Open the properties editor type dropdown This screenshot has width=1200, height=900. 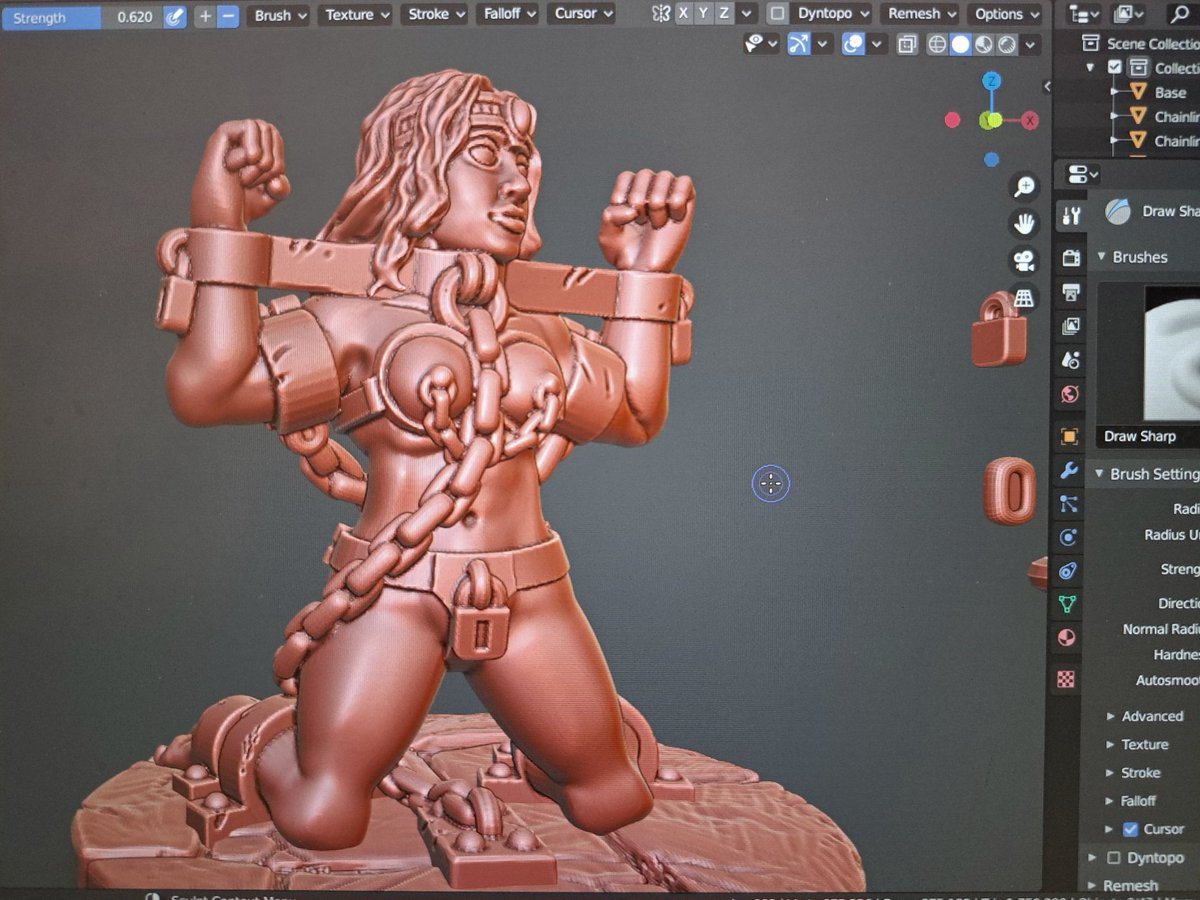[x=1082, y=175]
